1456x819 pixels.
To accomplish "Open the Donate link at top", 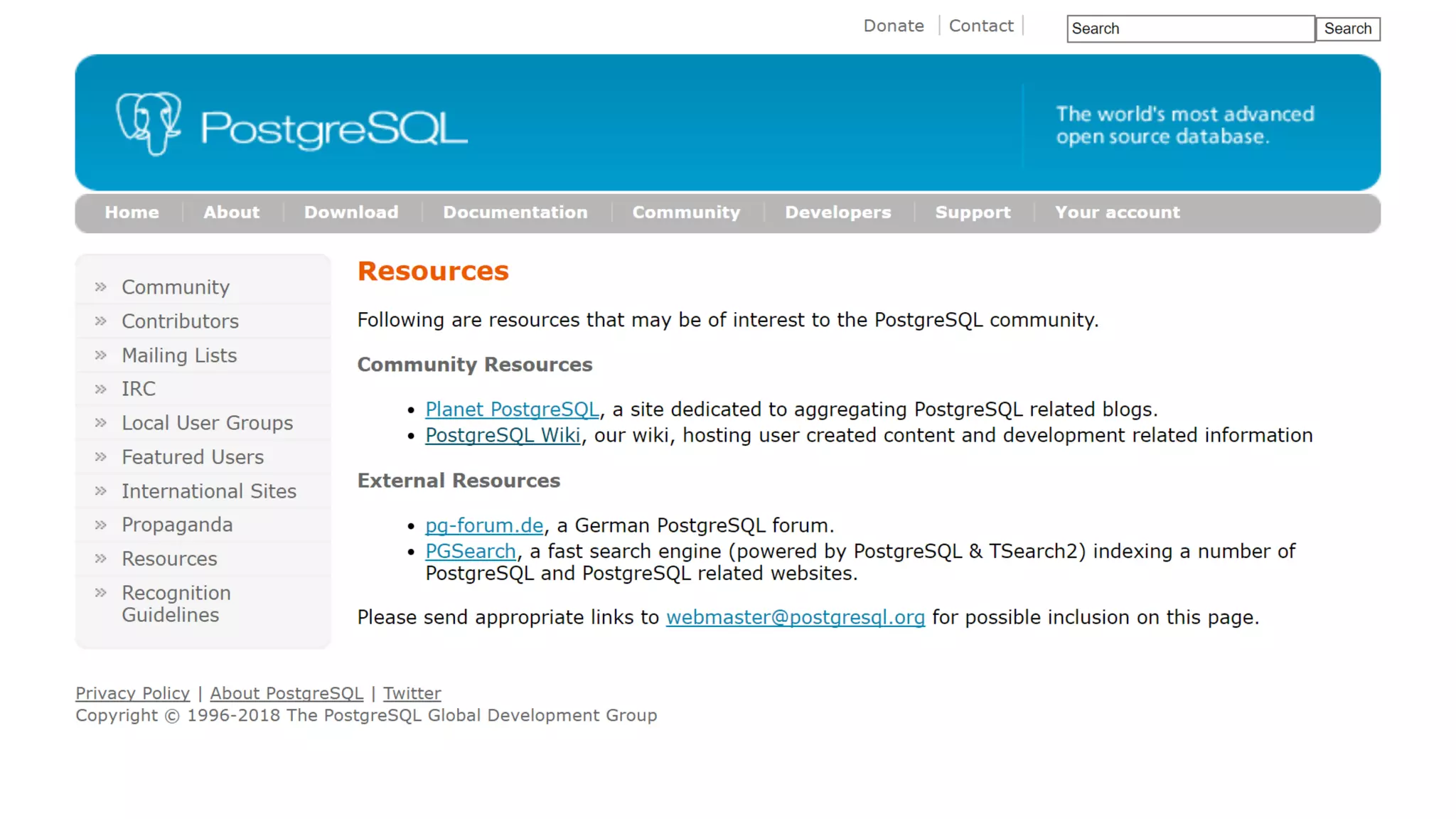I will 894,26.
